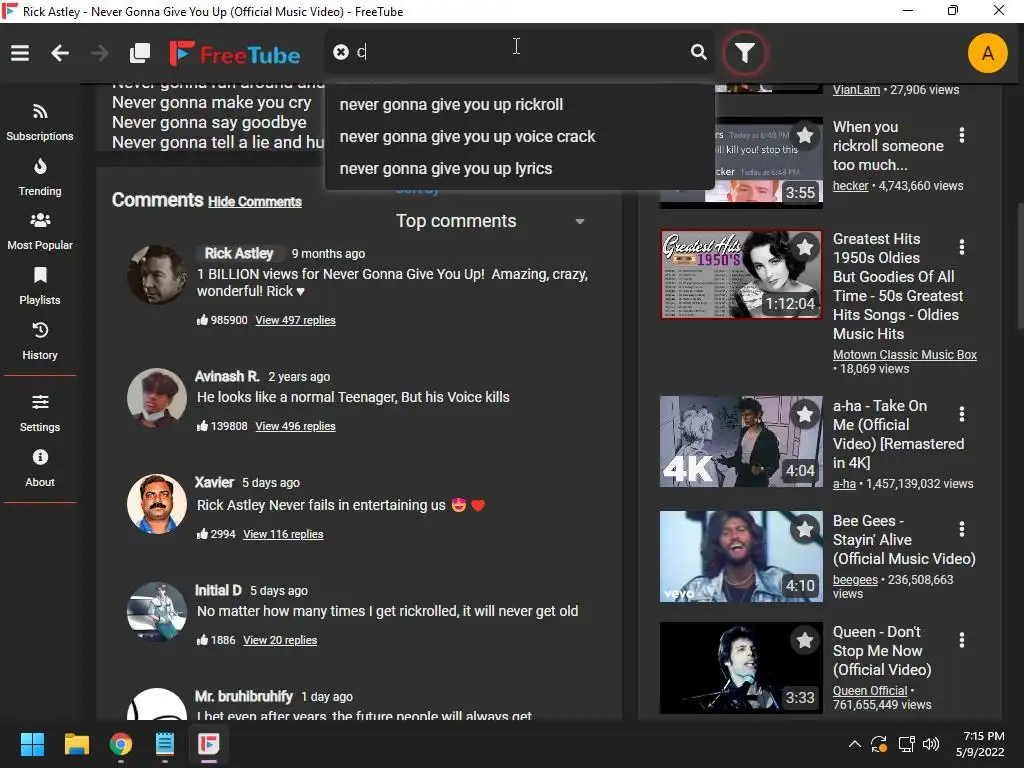Click inside the search input field

click(519, 52)
